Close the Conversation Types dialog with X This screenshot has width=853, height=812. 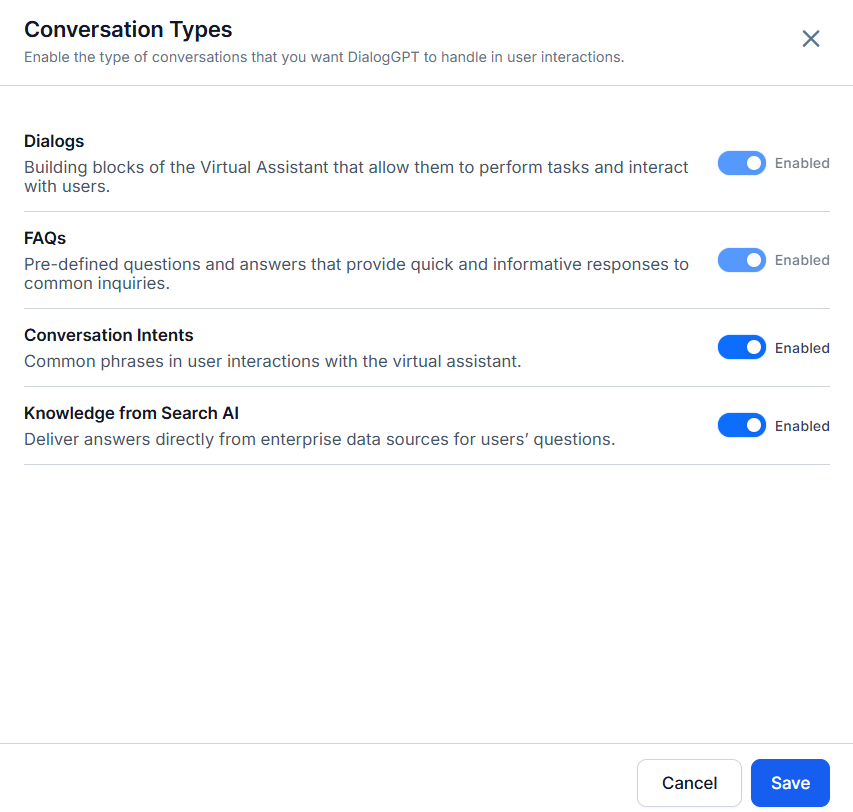pos(811,39)
